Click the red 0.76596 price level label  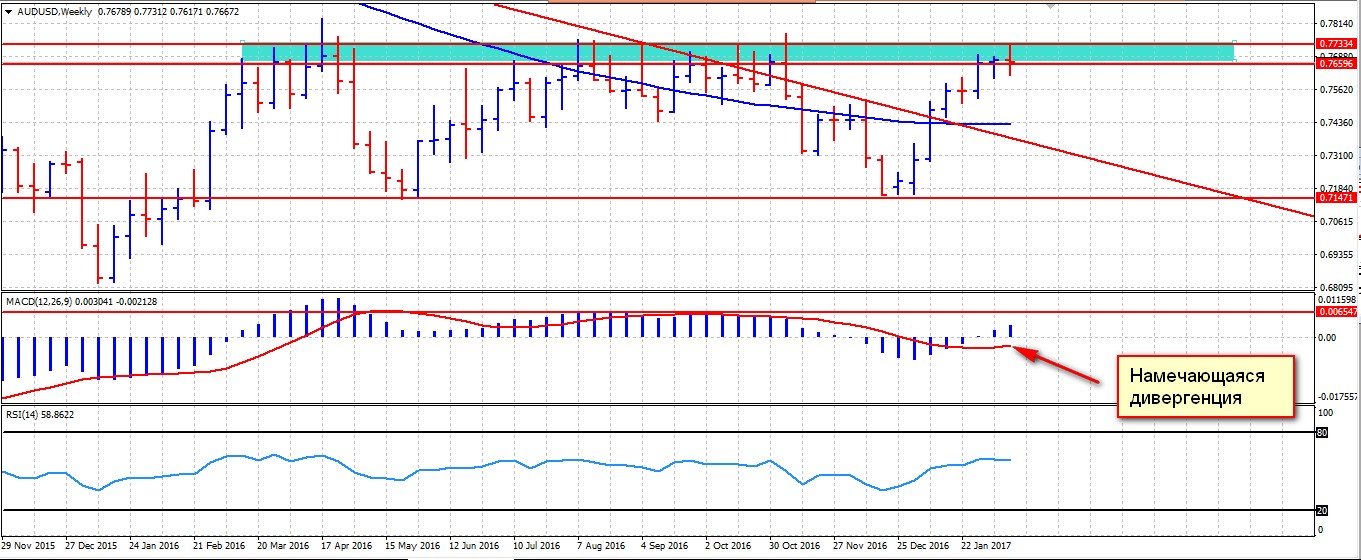coord(1336,63)
